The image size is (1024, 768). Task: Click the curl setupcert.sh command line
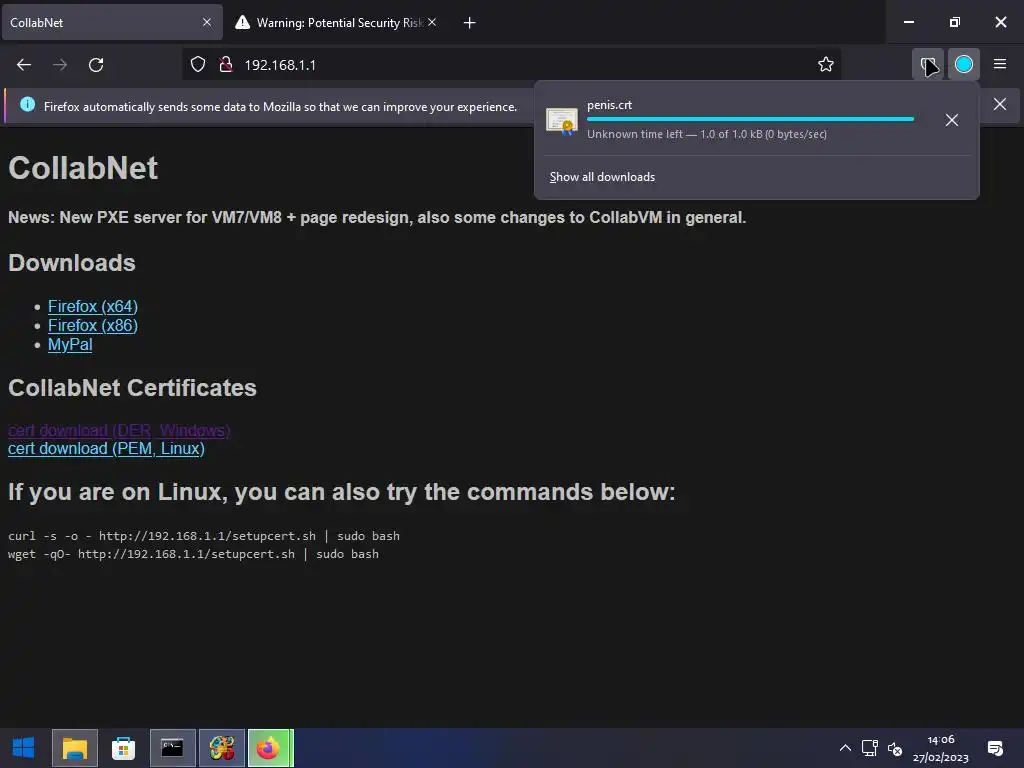[x=204, y=536]
